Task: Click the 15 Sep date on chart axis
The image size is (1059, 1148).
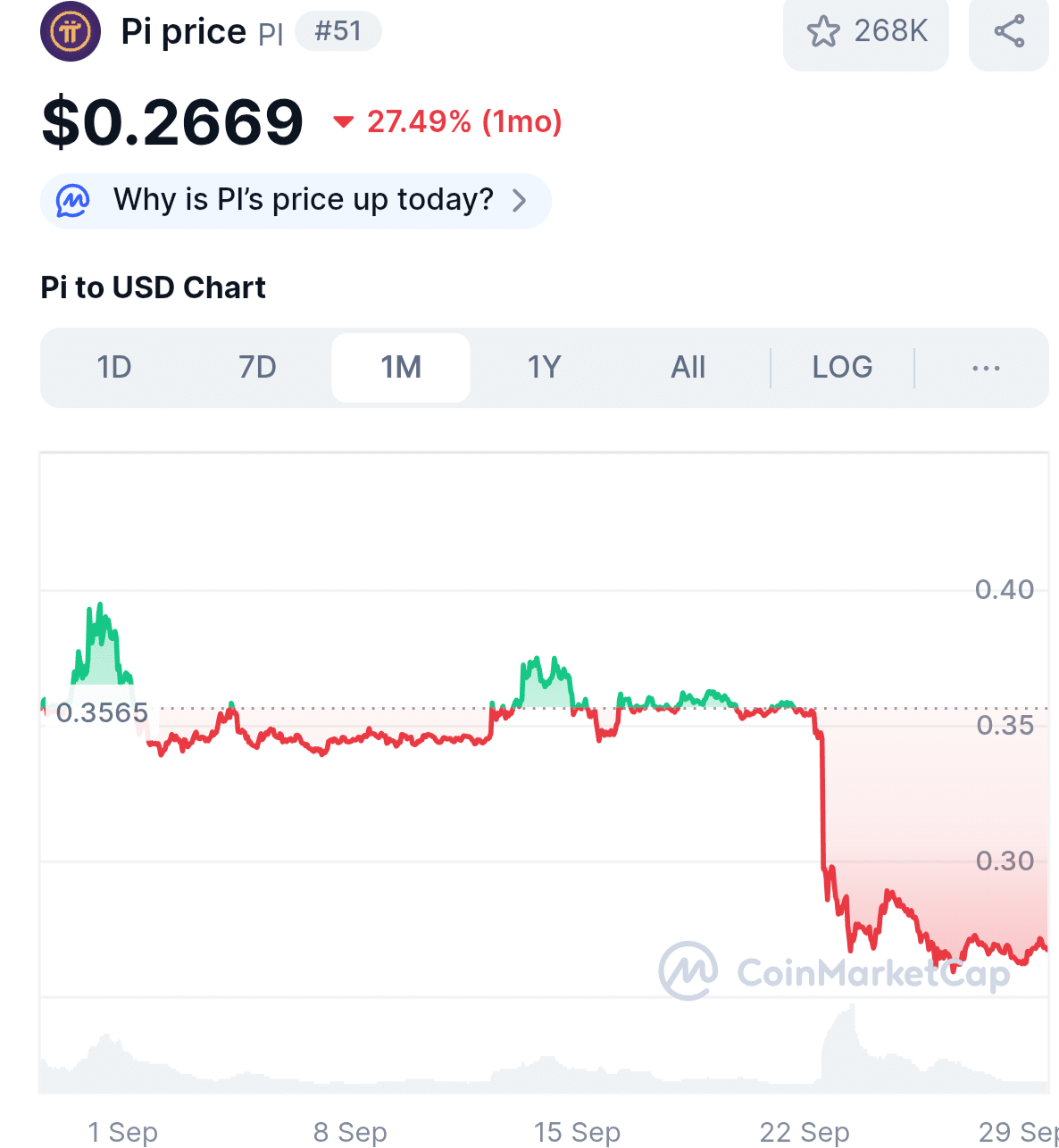Action: pyautogui.click(x=577, y=1132)
